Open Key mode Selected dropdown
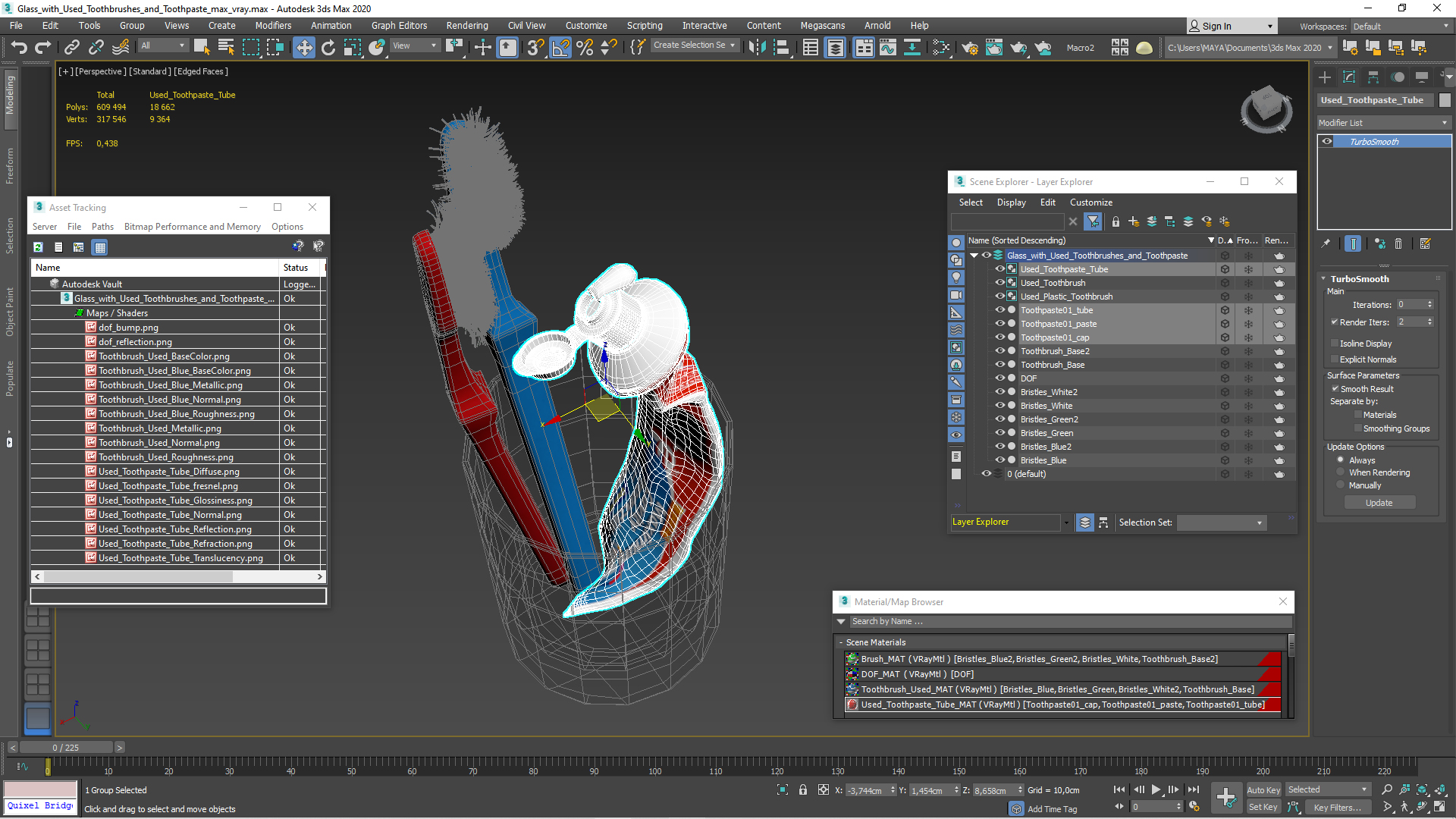Viewport: 1456px width, 819px height. click(x=1328, y=789)
